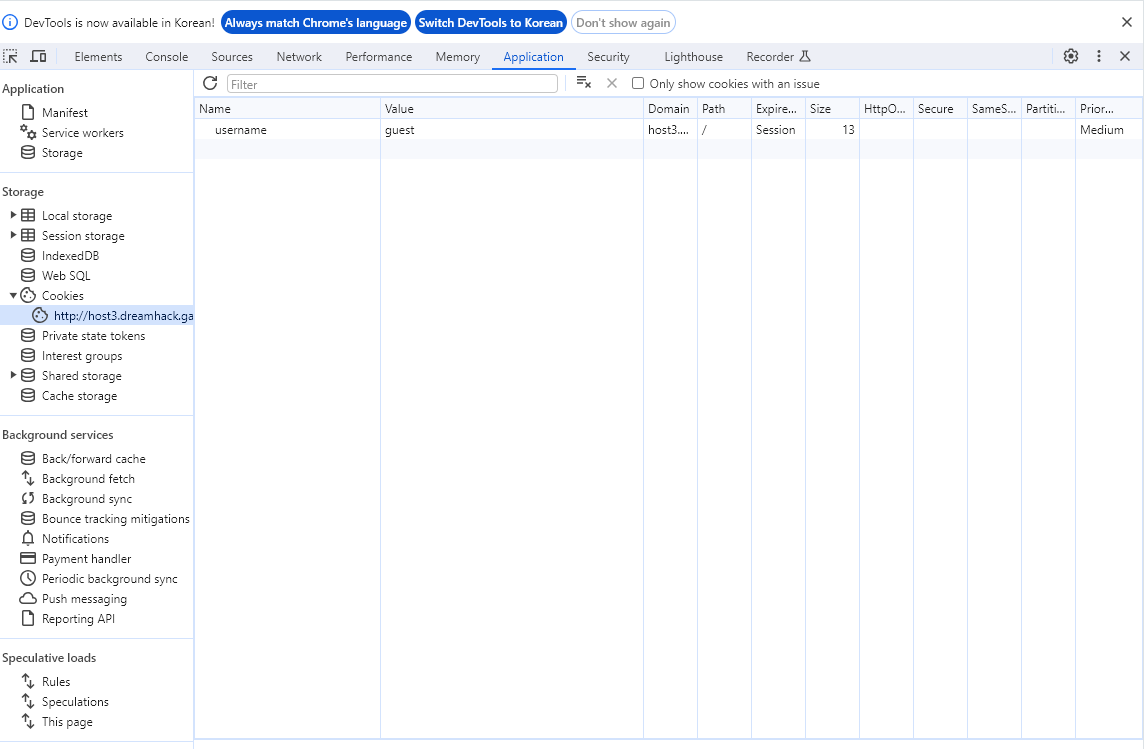Select Rules under Speculative loads

coord(56,681)
